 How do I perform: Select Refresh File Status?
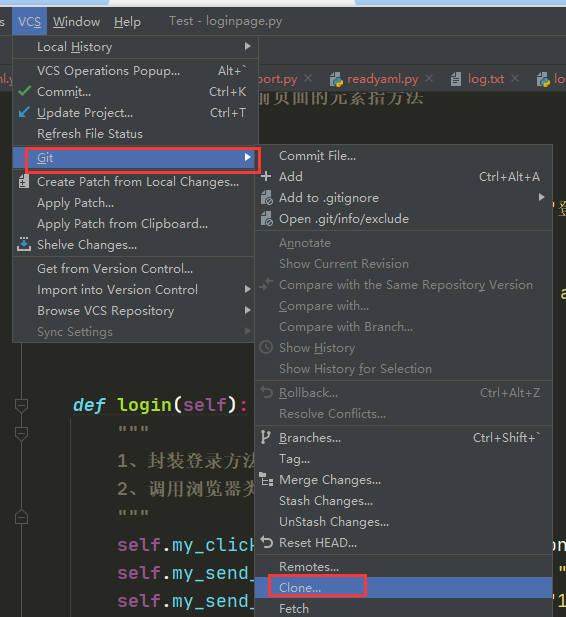point(135,134)
